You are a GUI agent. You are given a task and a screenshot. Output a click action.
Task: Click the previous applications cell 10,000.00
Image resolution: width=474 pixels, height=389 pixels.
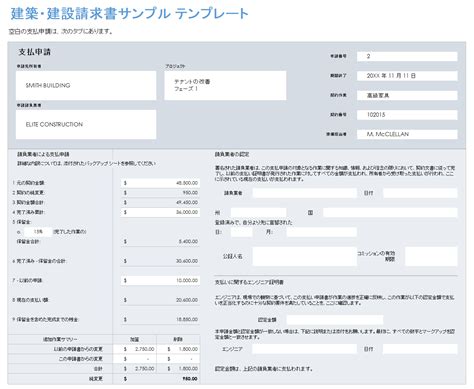click(160, 280)
